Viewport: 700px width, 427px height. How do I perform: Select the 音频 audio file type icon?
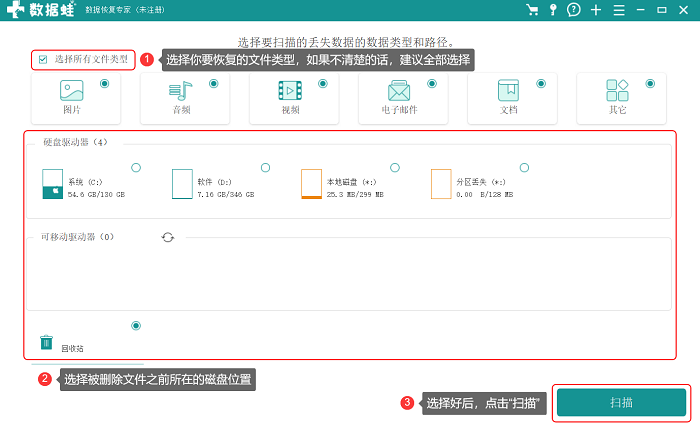click(181, 91)
